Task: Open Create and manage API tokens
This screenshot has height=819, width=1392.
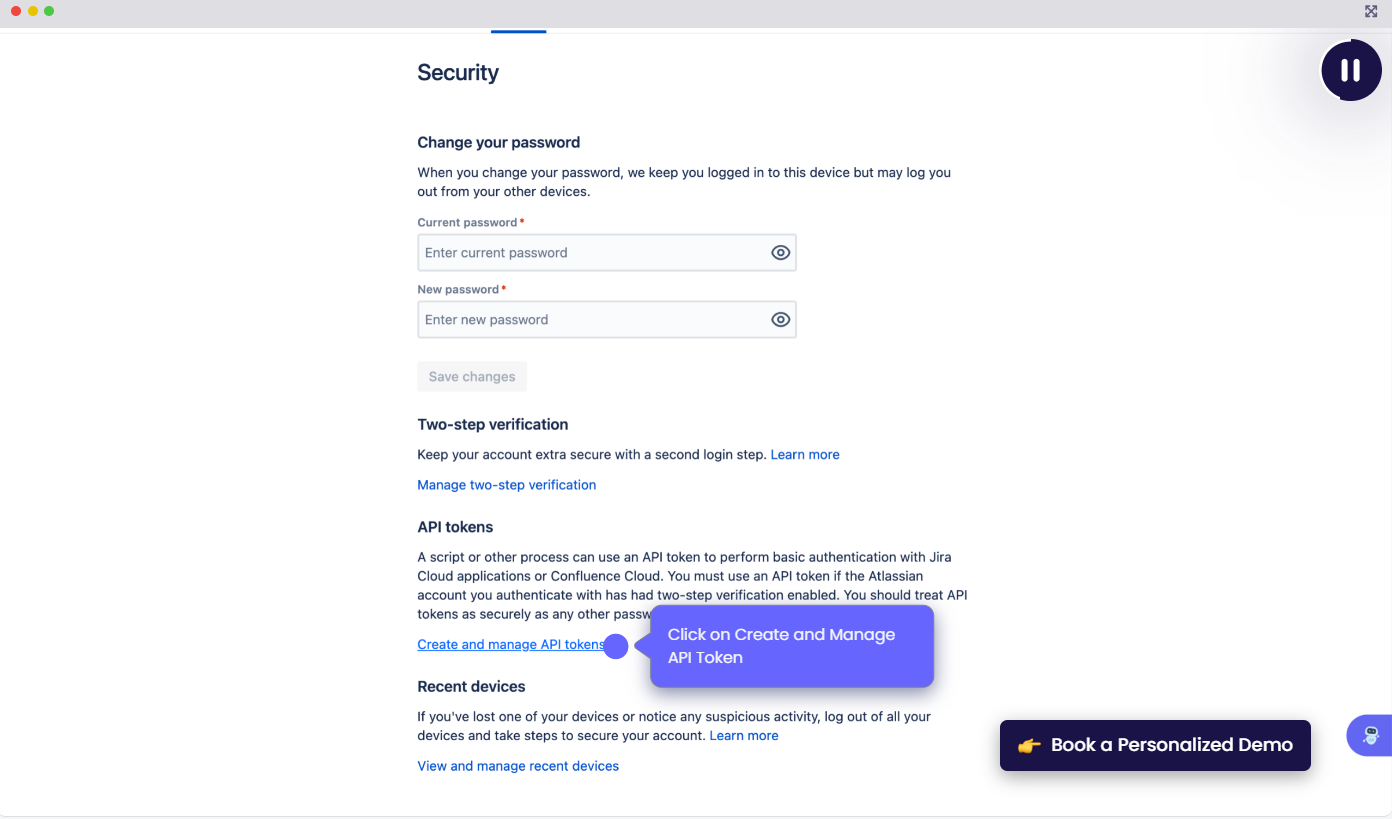Action: [x=509, y=645]
